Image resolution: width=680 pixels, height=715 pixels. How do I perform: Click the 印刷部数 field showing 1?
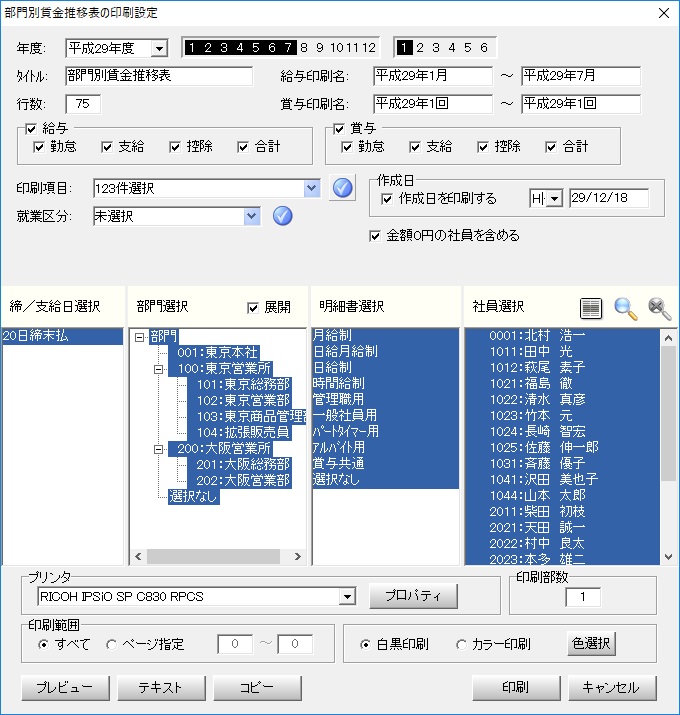[x=583, y=597]
